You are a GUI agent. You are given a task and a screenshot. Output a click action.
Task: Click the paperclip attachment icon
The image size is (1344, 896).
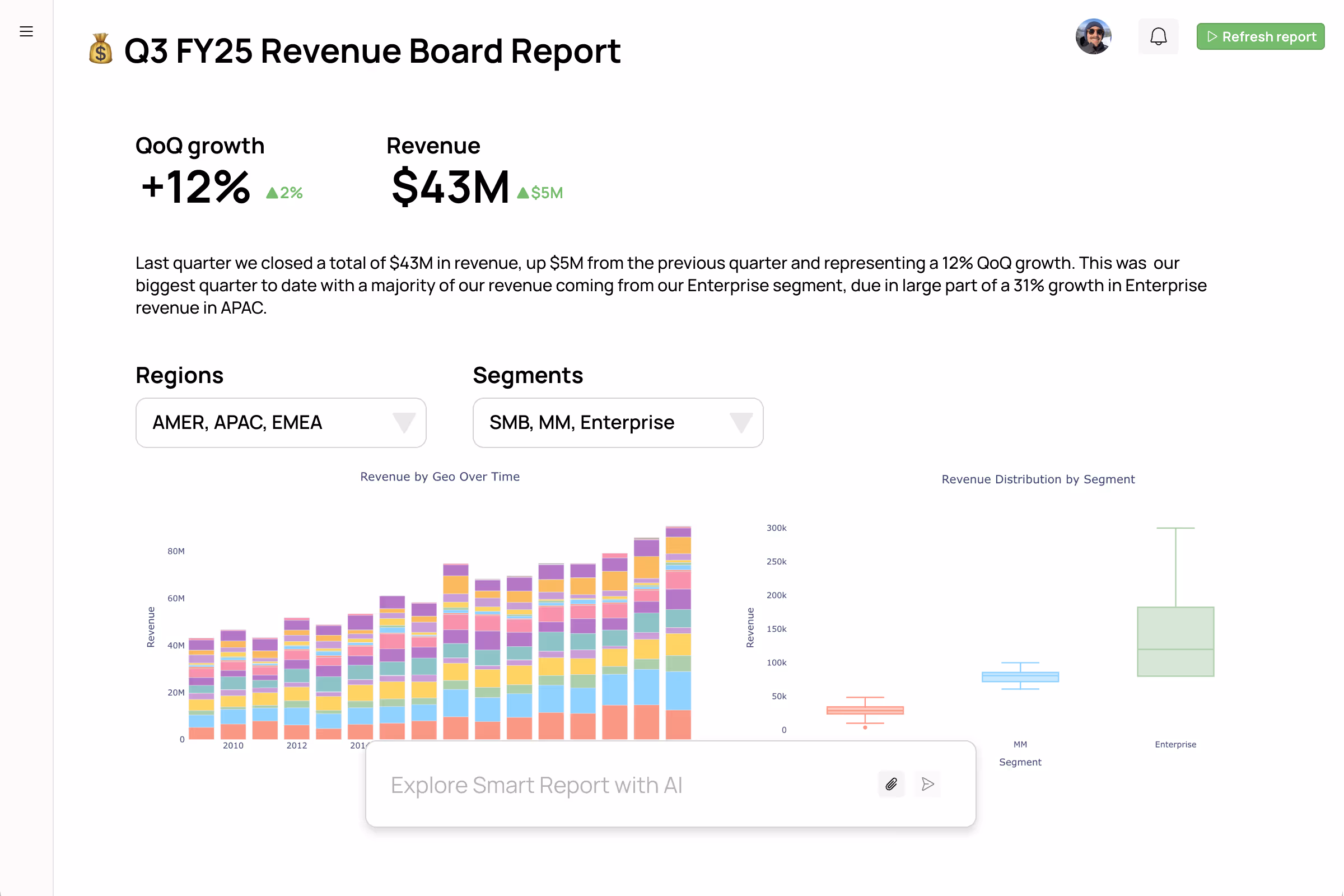(x=891, y=784)
